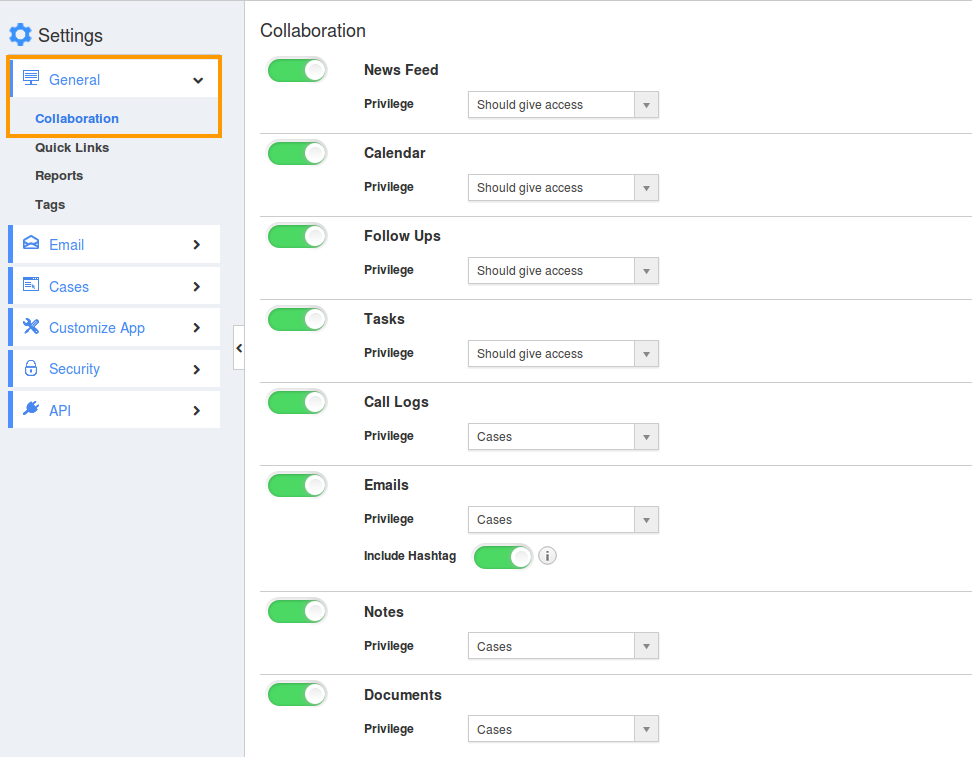The image size is (972, 757).
Task: Open the Emails privilege dropdown
Action: tap(563, 520)
